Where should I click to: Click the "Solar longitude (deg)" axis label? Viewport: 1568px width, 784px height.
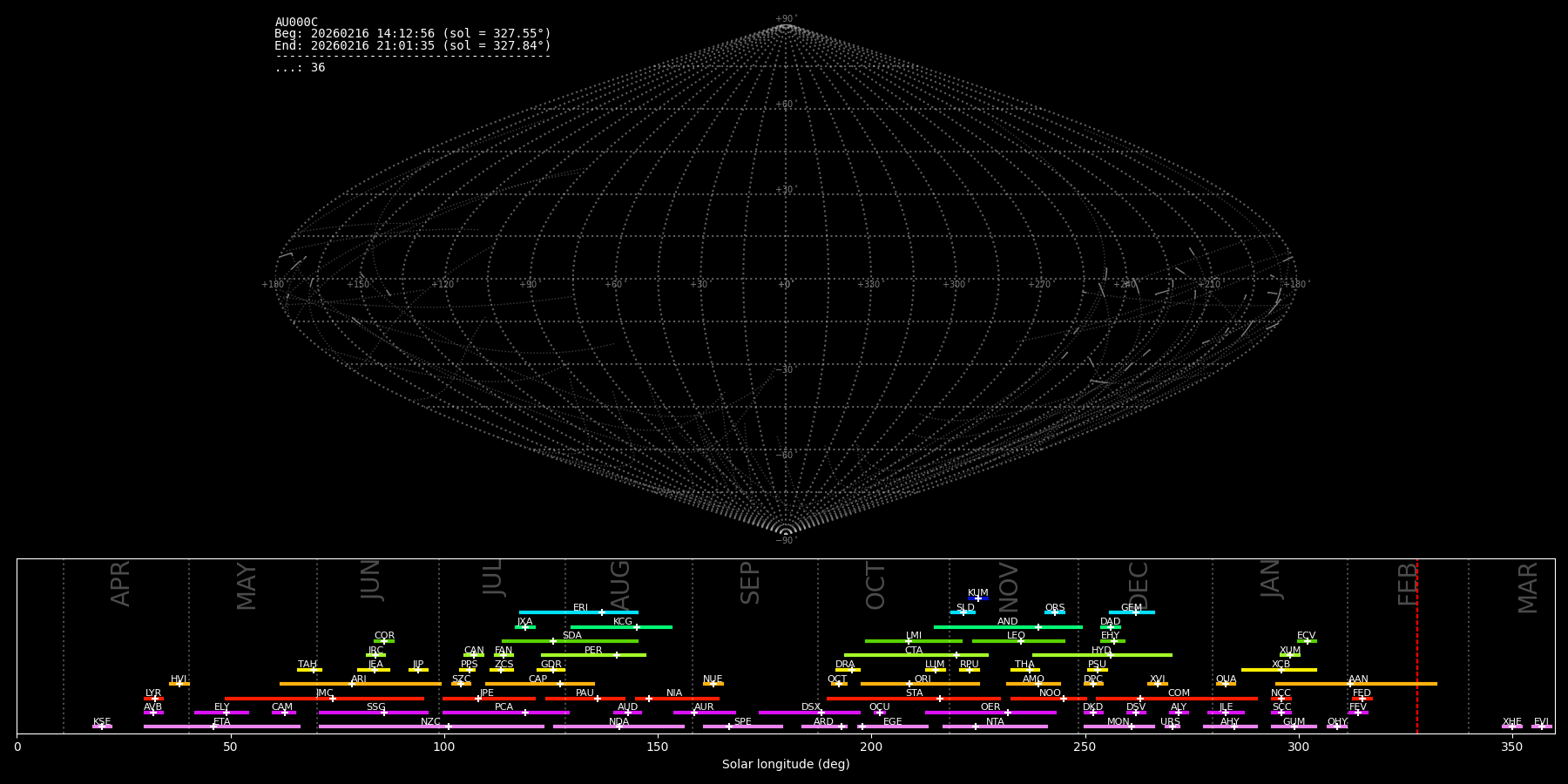click(786, 764)
